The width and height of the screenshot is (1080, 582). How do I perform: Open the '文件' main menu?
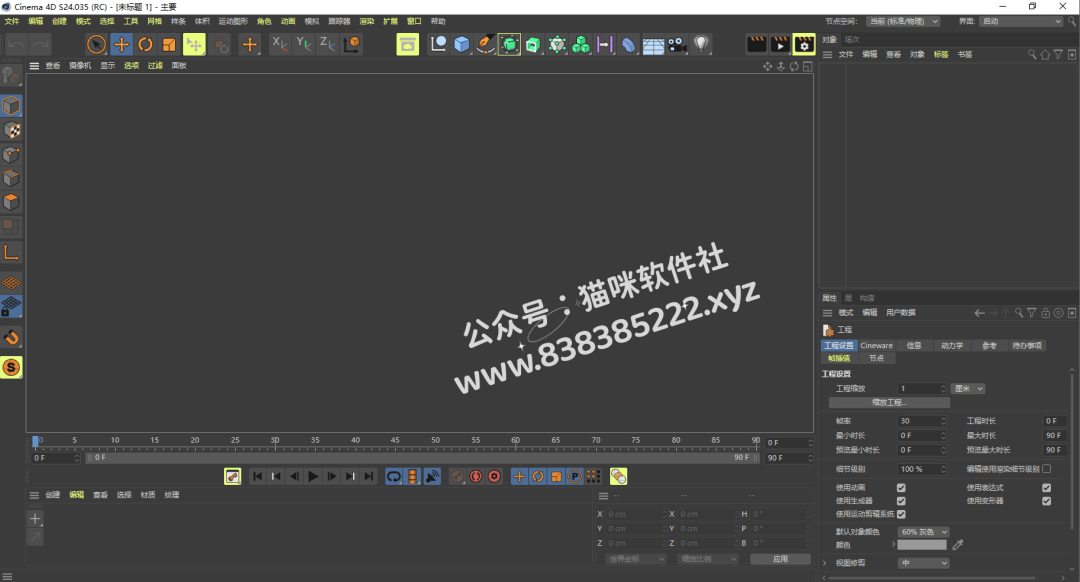coord(12,21)
